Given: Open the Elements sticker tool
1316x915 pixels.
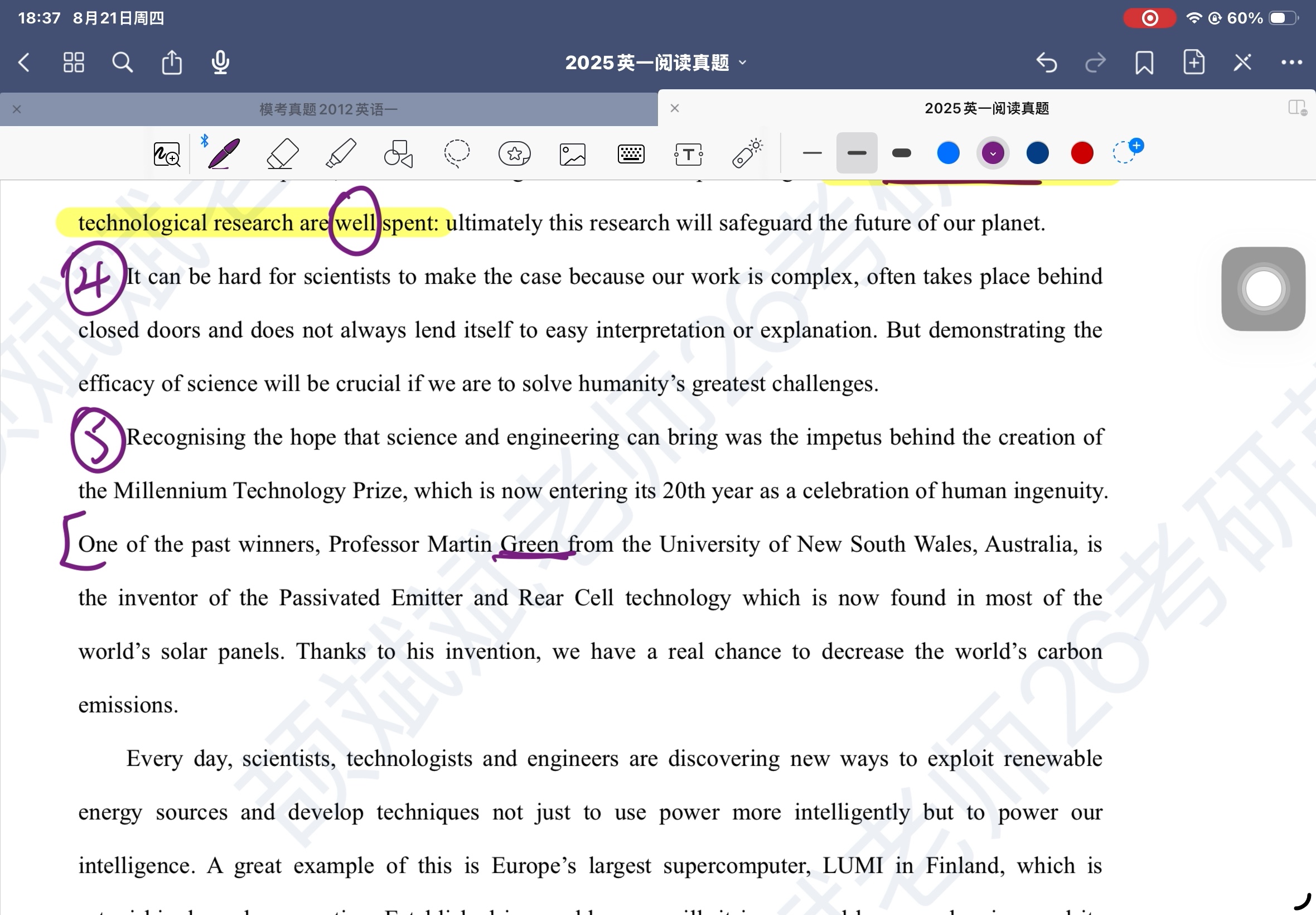Looking at the screenshot, I should 515,153.
